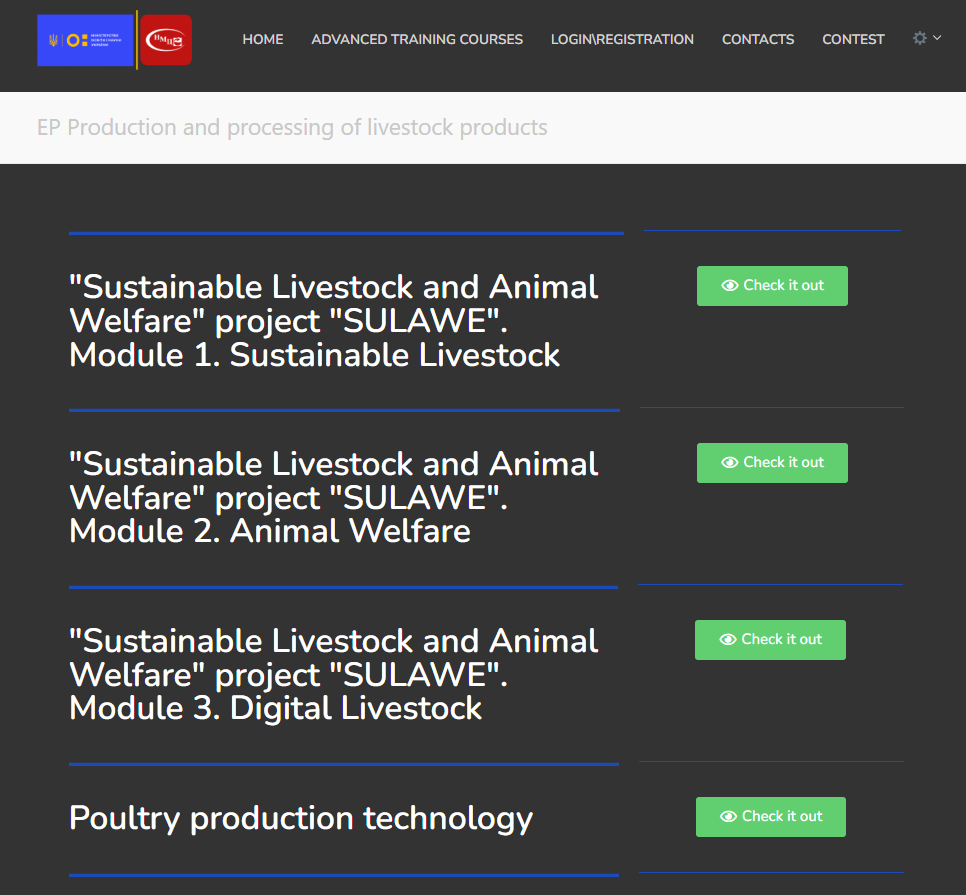
Task: Open Module 1. Sustainable Livestock course title
Action: [333, 321]
